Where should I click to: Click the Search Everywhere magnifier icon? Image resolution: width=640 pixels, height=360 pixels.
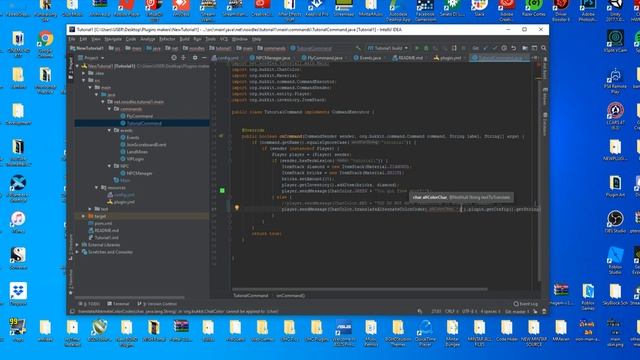point(543,48)
